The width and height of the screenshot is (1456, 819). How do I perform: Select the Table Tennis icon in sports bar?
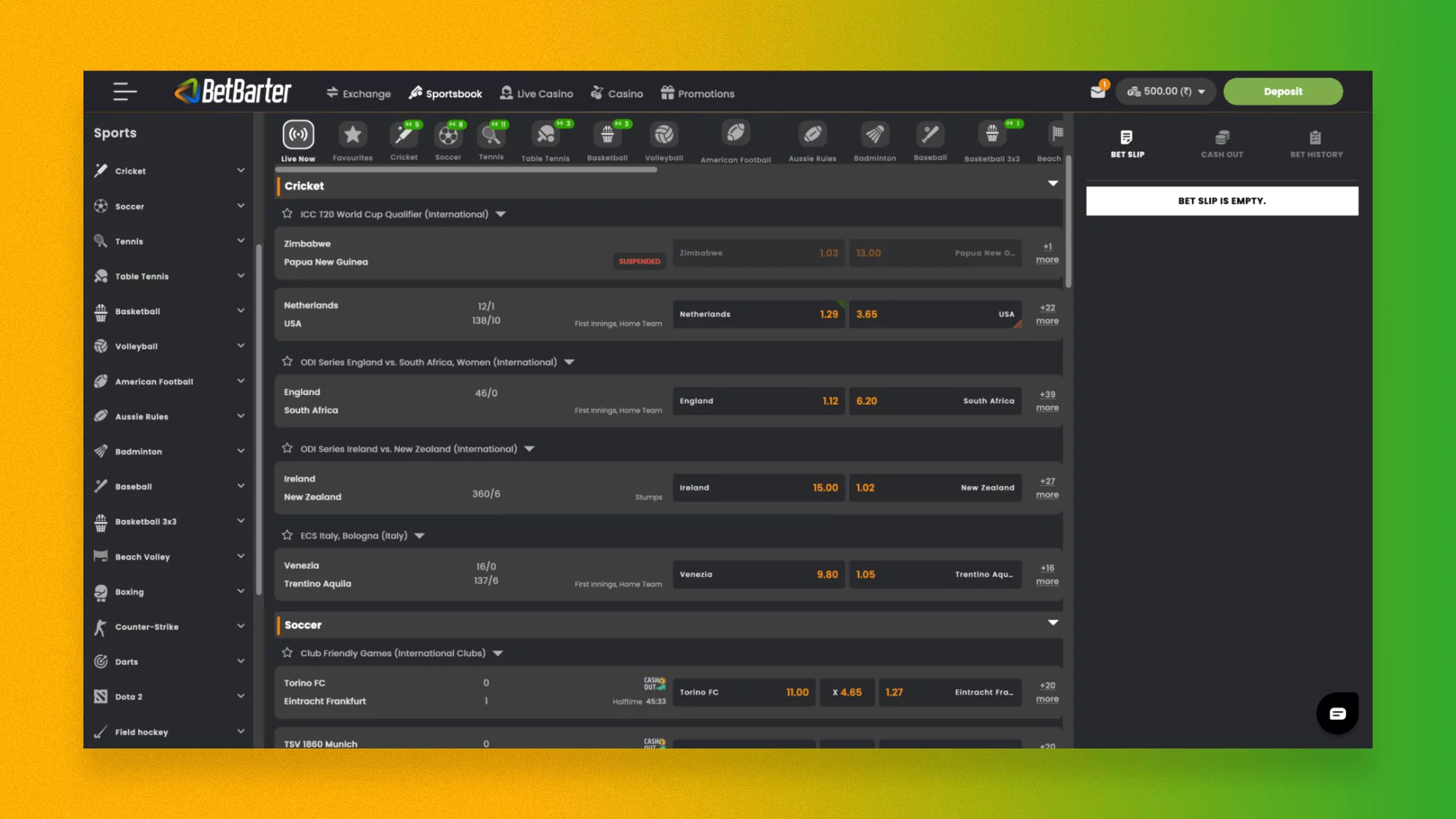tap(545, 135)
